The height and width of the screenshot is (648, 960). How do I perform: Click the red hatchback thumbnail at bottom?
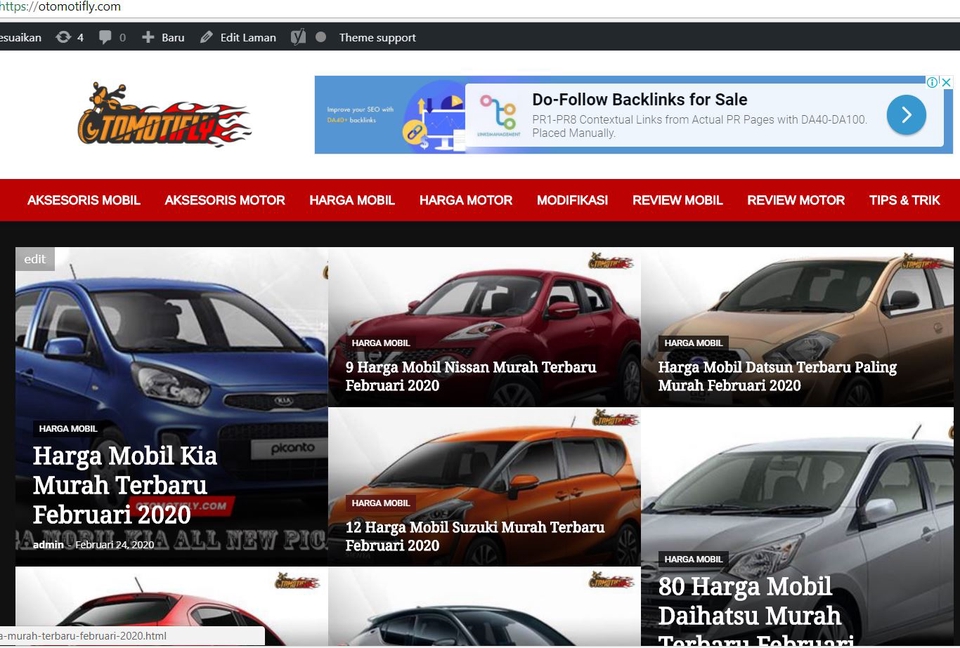coord(171,606)
